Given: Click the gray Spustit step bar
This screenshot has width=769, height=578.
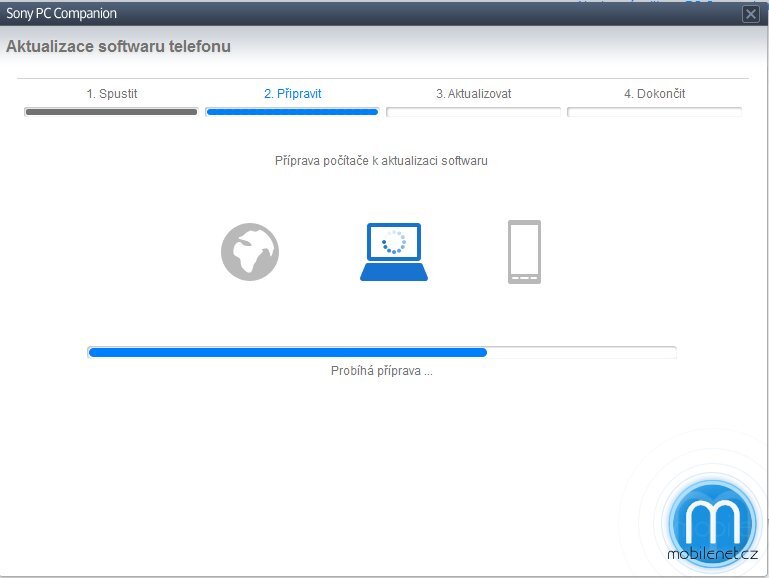Looking at the screenshot, I should point(111,112).
